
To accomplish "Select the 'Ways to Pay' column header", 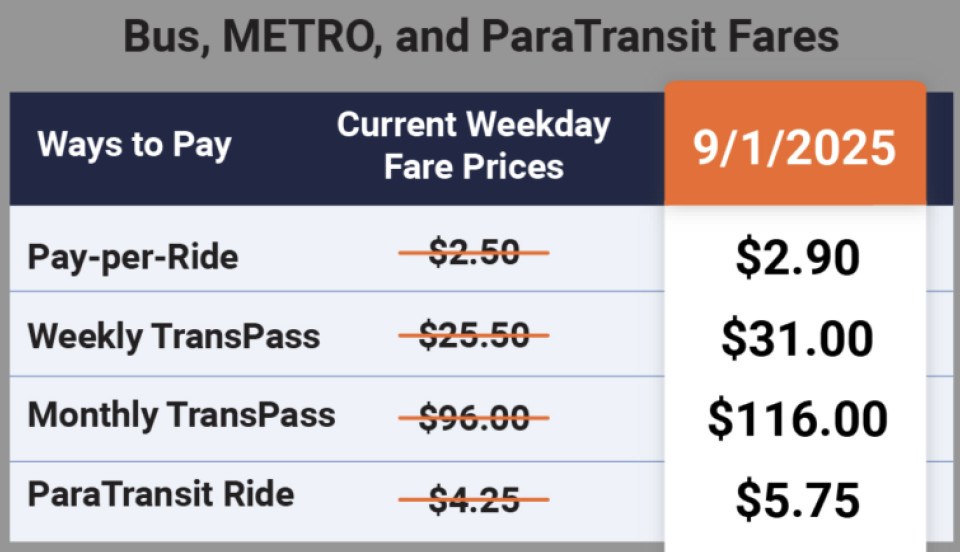I will [134, 145].
